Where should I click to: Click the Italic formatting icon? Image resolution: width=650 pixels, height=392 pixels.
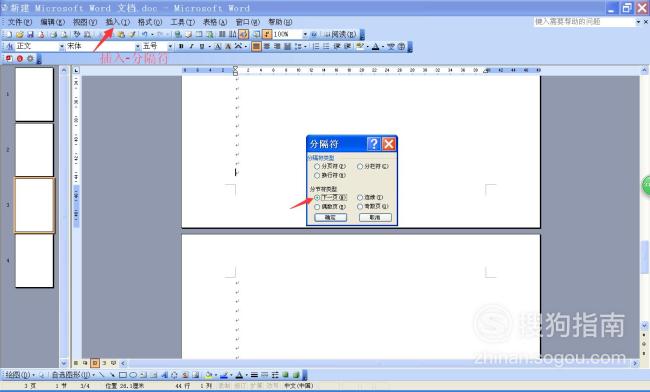click(191, 46)
